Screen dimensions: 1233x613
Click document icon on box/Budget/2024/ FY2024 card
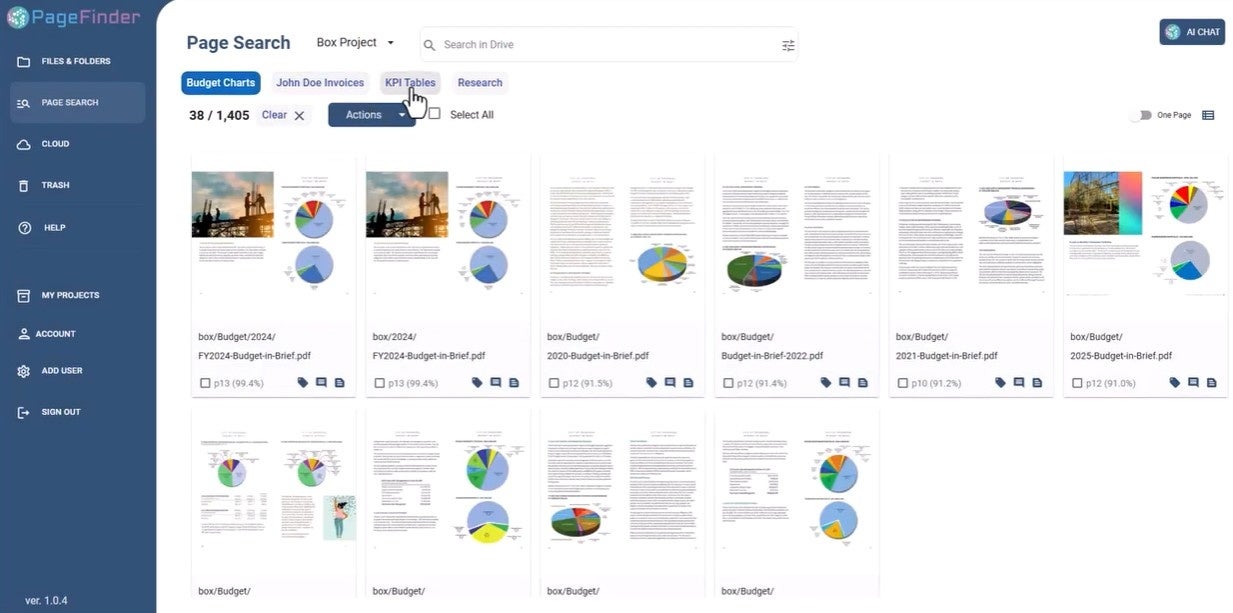tap(339, 383)
